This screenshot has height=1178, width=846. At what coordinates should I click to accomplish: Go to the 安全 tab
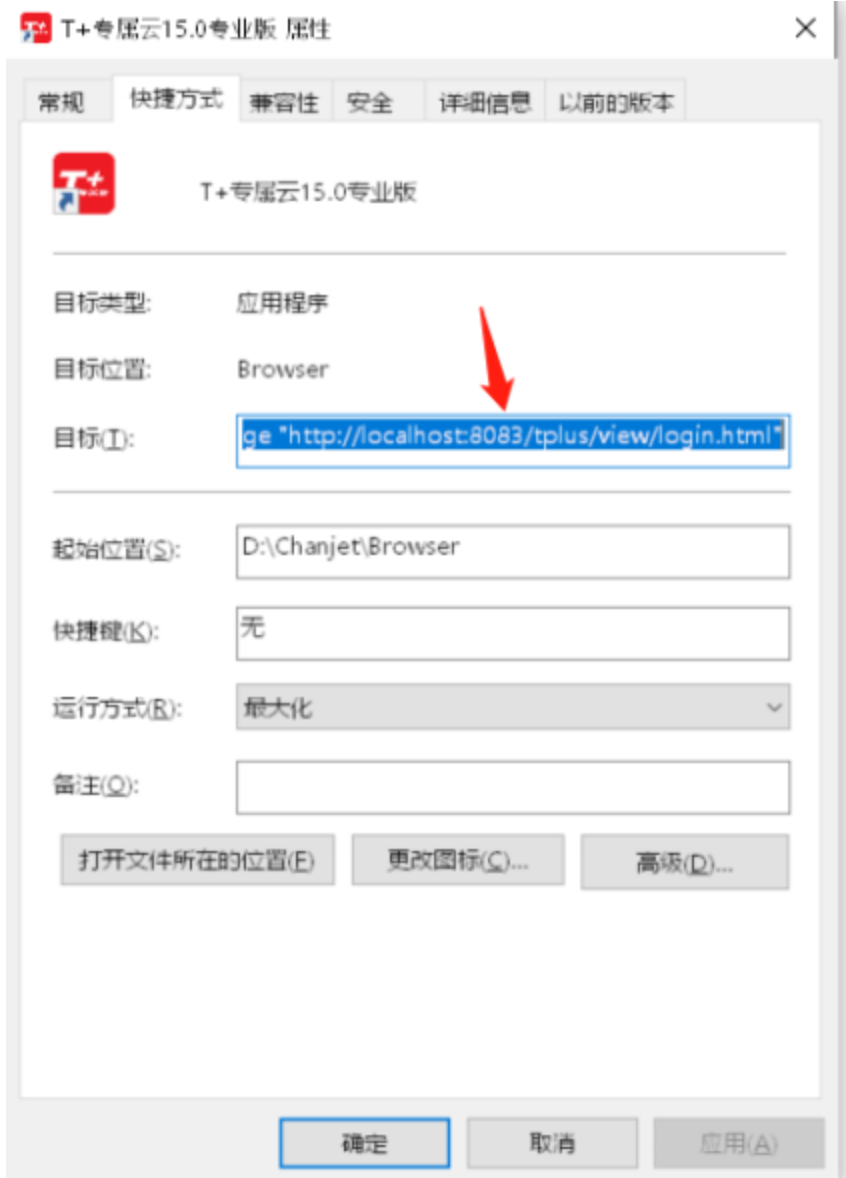(x=370, y=101)
